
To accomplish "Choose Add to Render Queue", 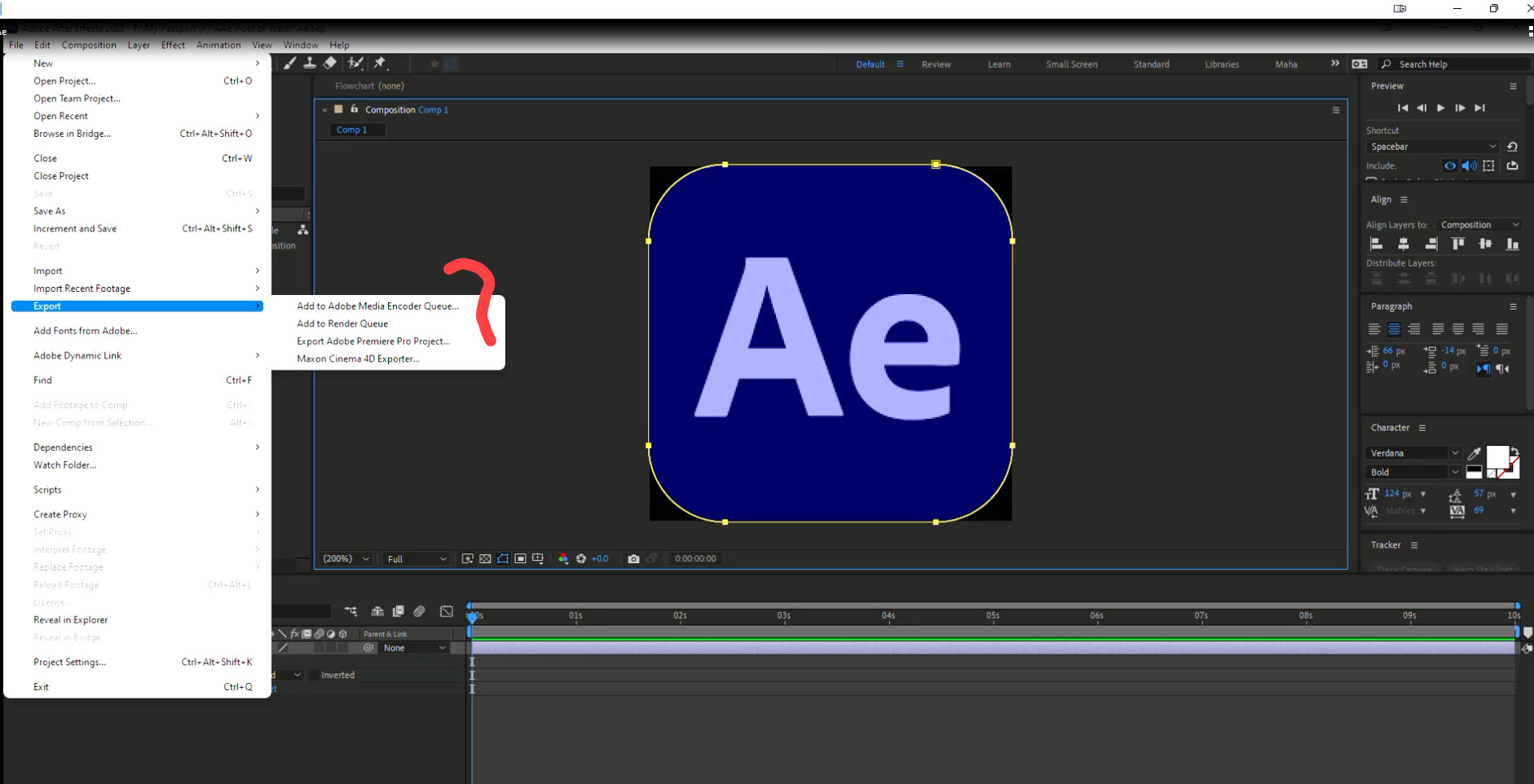I will click(342, 324).
